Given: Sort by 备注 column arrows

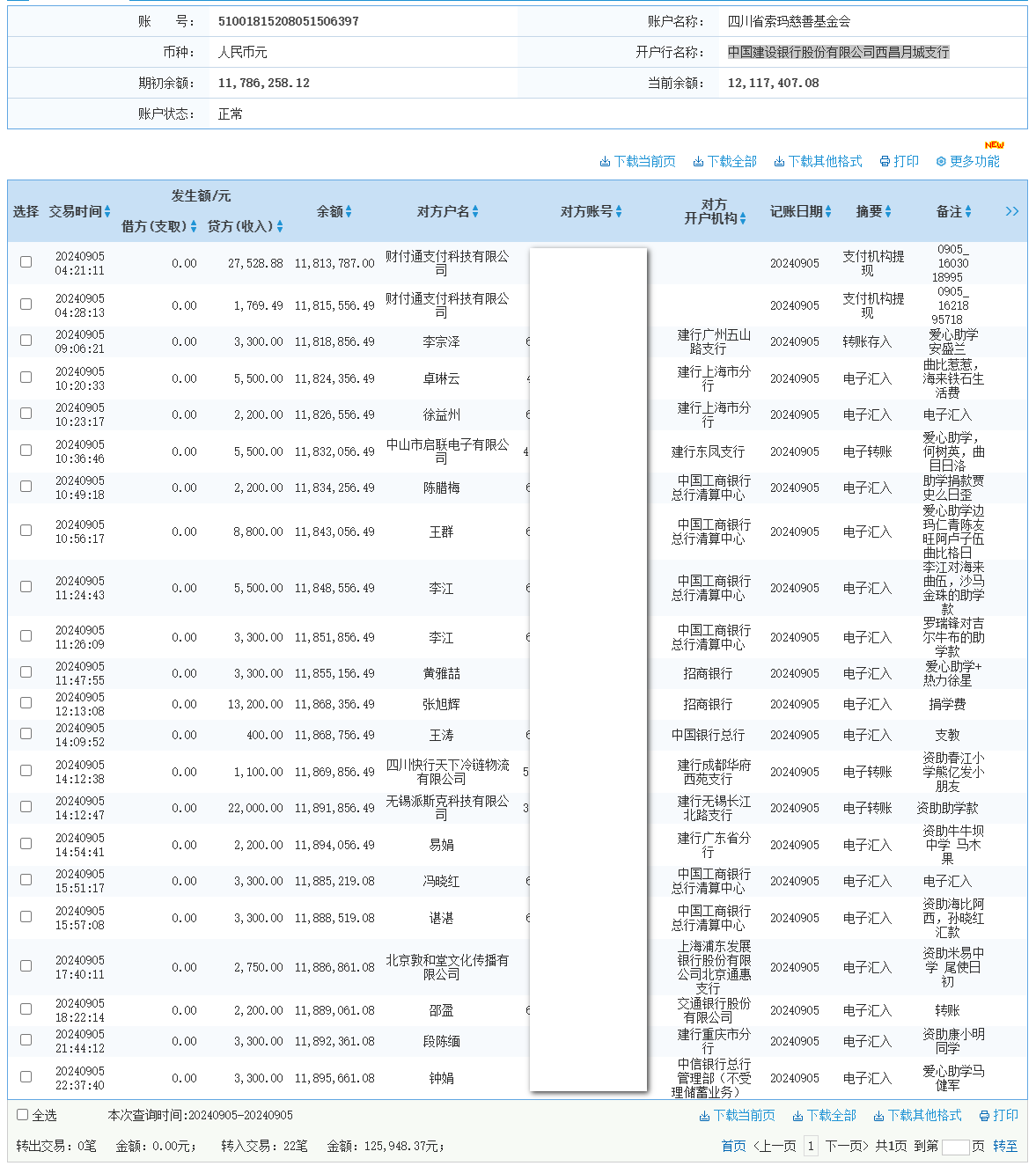Looking at the screenshot, I should click(x=968, y=211).
